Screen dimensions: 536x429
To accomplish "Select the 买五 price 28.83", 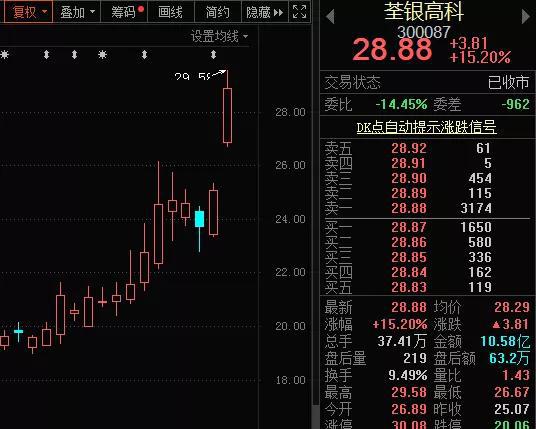I will pos(409,287).
